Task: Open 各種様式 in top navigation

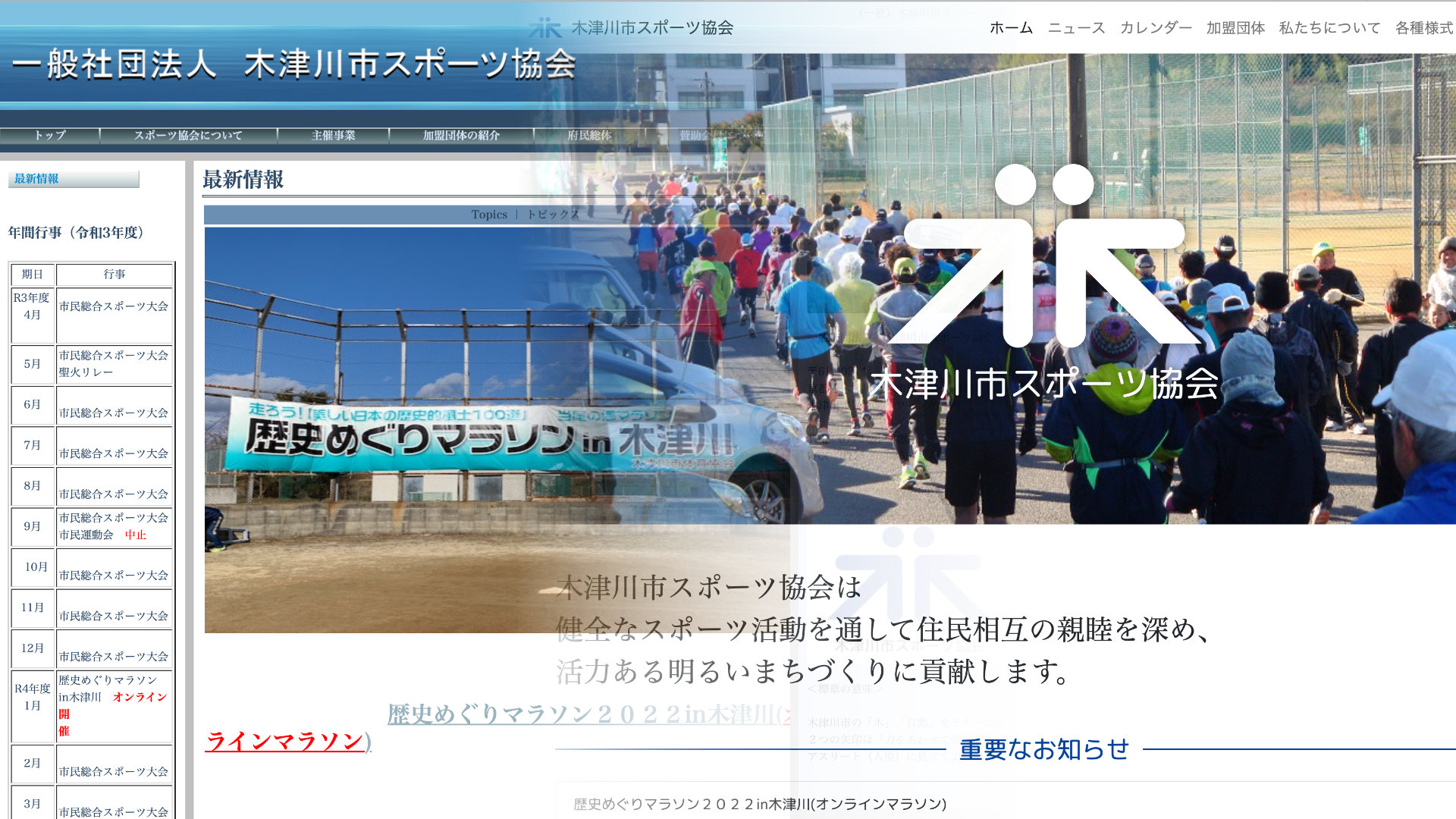Action: pyautogui.click(x=1424, y=28)
